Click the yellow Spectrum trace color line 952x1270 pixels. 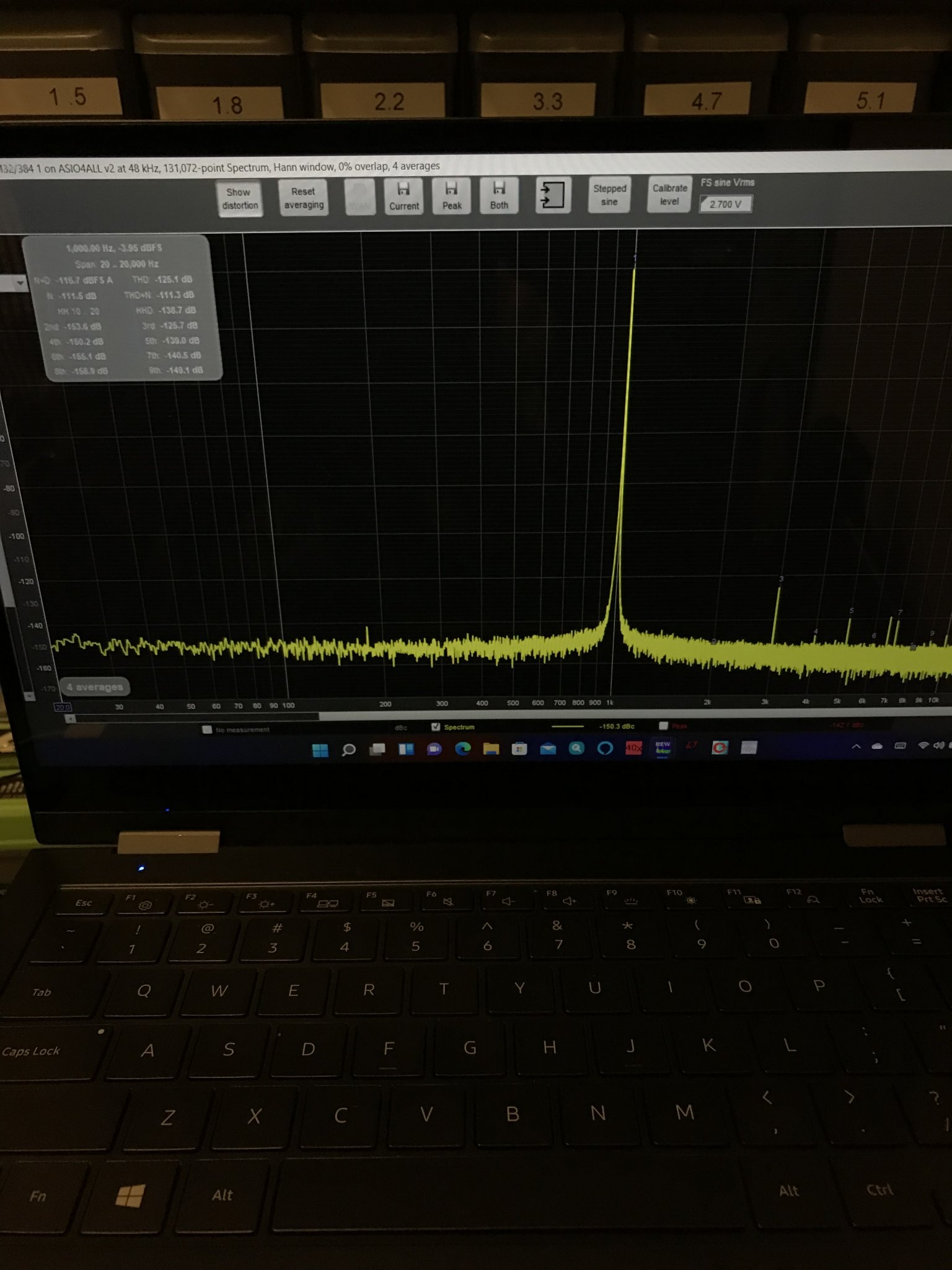(x=567, y=726)
